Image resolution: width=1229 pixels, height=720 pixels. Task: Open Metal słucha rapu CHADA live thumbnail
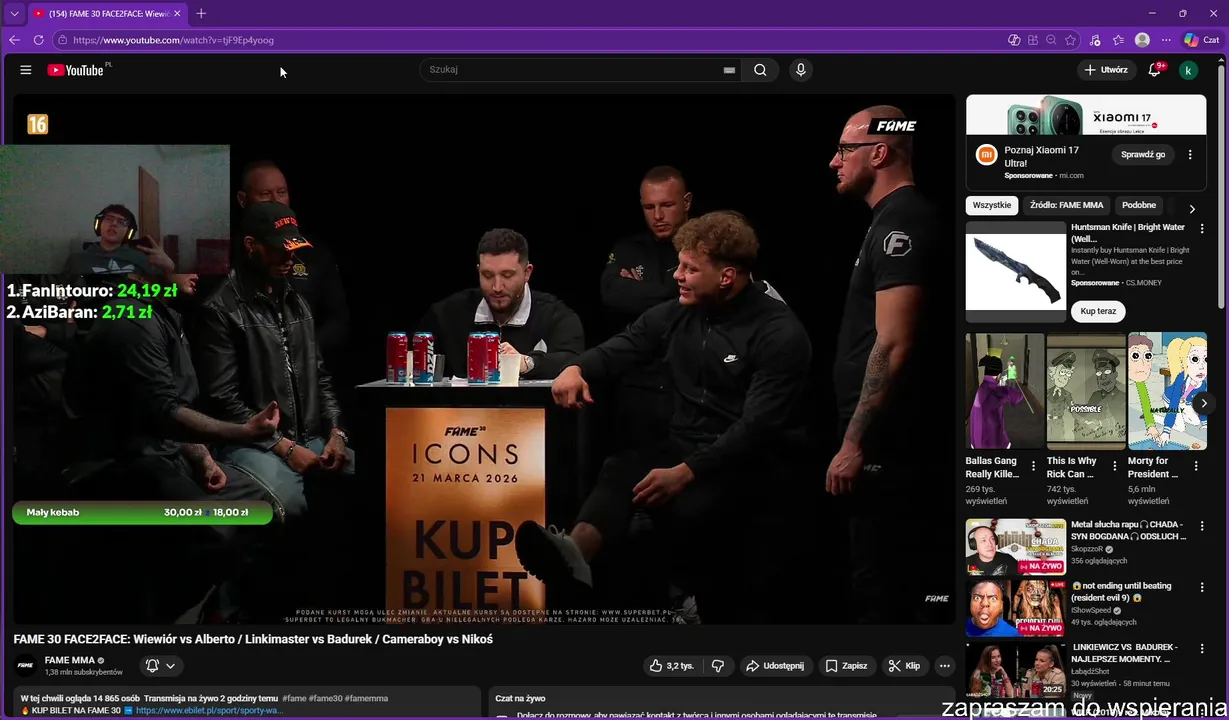(x=1015, y=546)
